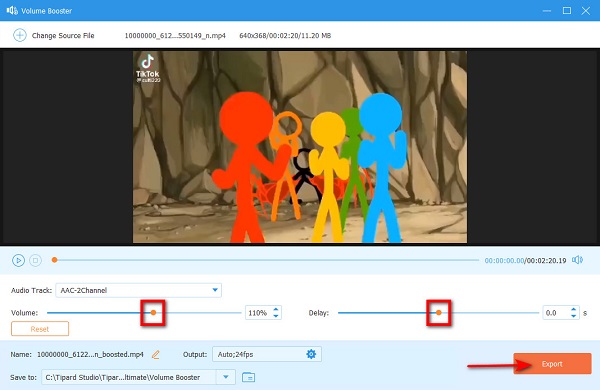Edit output file name pencil icon
This screenshot has width=600, height=390.
(155, 355)
